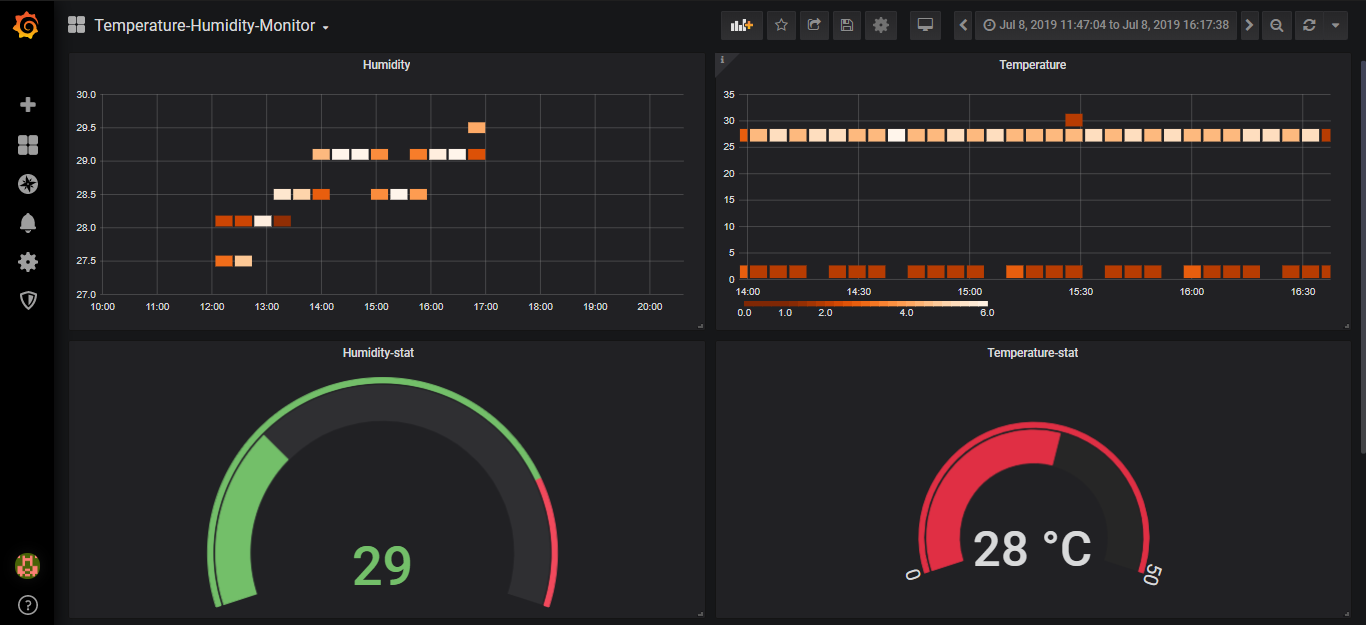Screen dimensions: 1366x625
Task: Open the Grafana home logo
Action: [27, 25]
